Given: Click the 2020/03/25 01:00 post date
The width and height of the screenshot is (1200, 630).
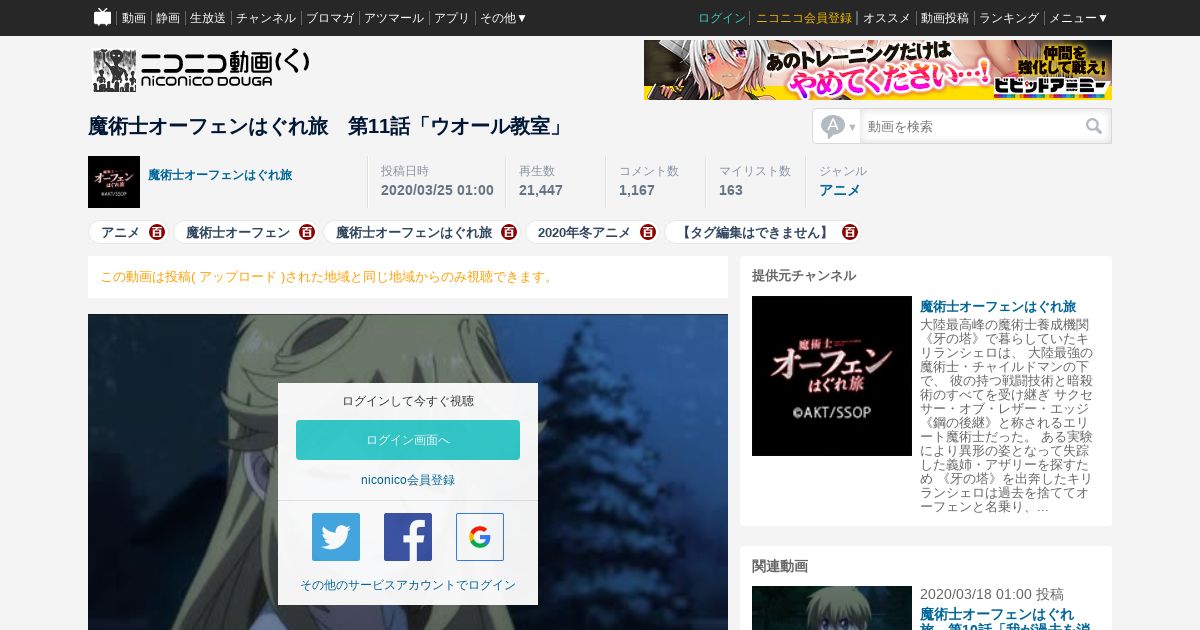Looking at the screenshot, I should click(x=437, y=190).
